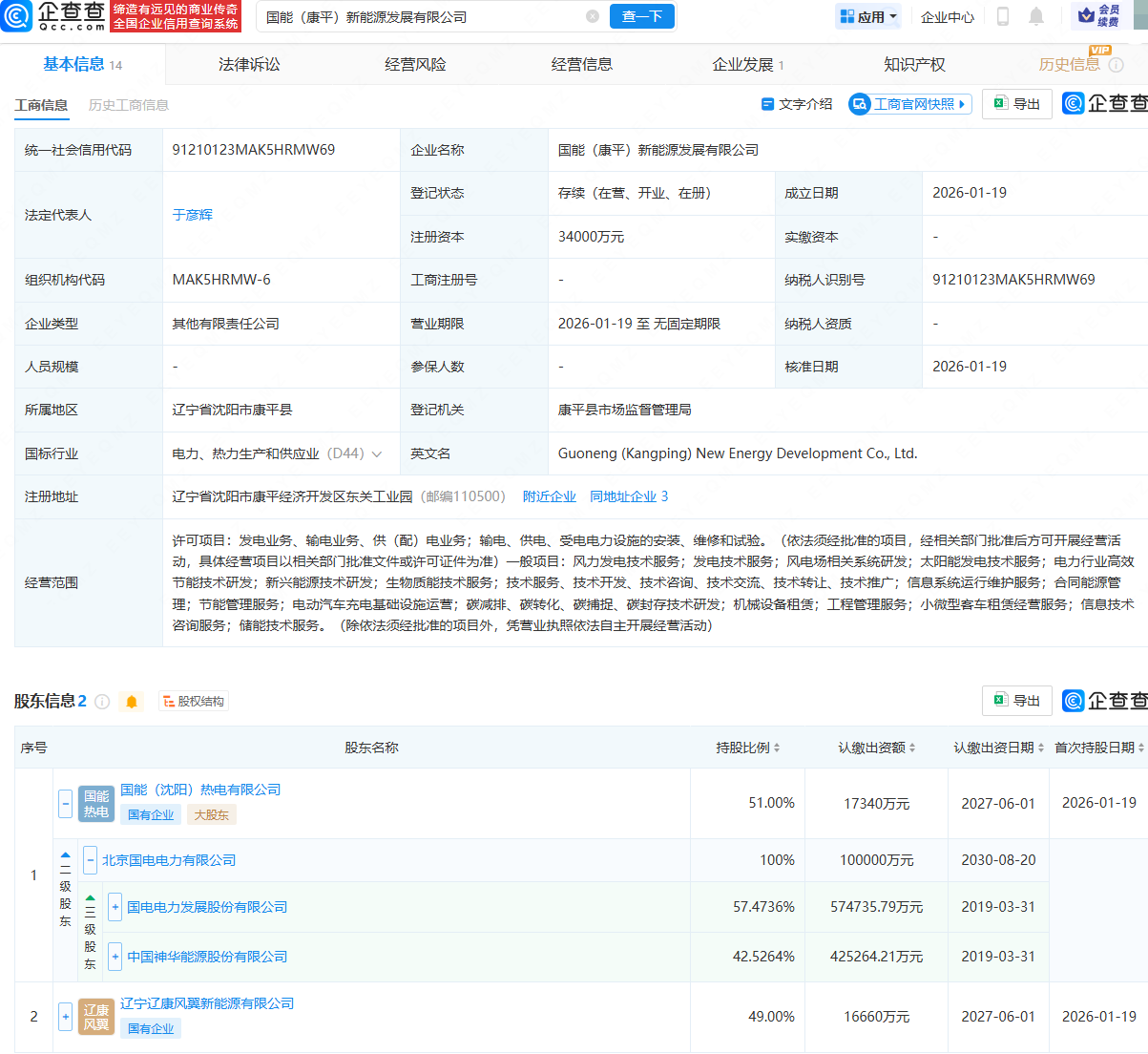
Task: Expand the D44 industry classification dropdown
Action: click(x=379, y=453)
